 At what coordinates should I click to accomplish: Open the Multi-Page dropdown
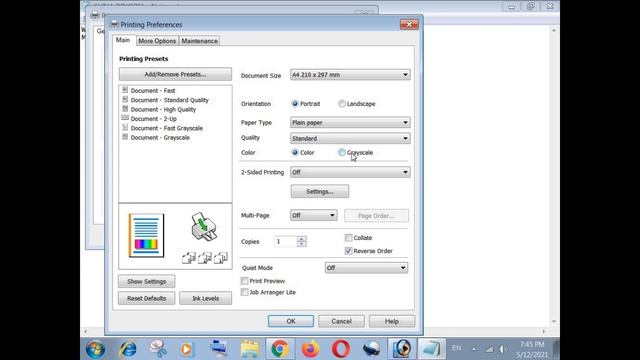[313, 215]
